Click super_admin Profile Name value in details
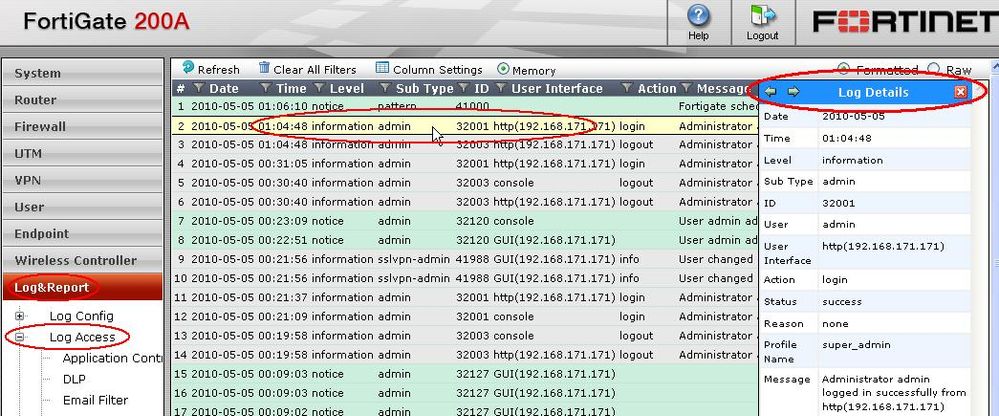999x416 pixels. pos(856,345)
